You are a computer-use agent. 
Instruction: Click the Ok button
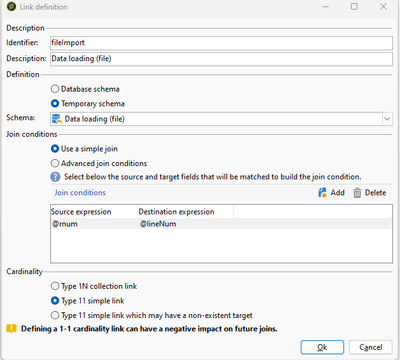tap(322, 347)
